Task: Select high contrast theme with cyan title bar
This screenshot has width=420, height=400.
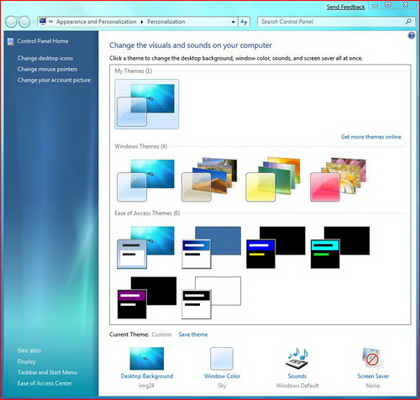Action: pyautogui.click(x=340, y=247)
